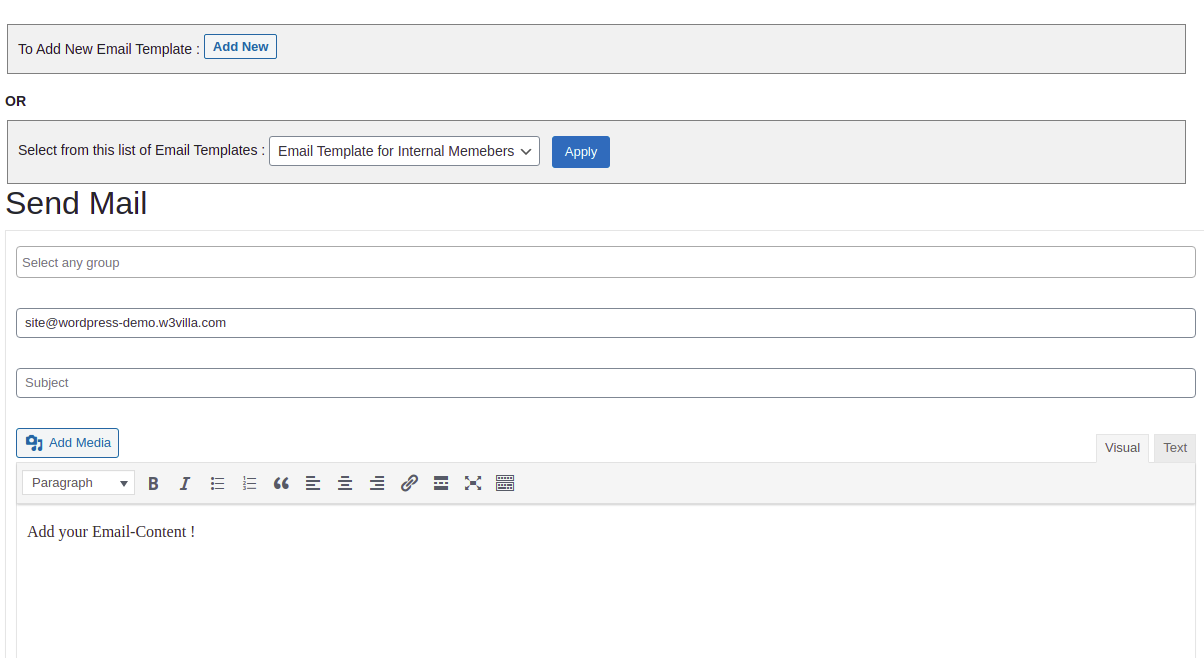Insert Read More tag
Image resolution: width=1204 pixels, height=658 pixels.
point(441,483)
